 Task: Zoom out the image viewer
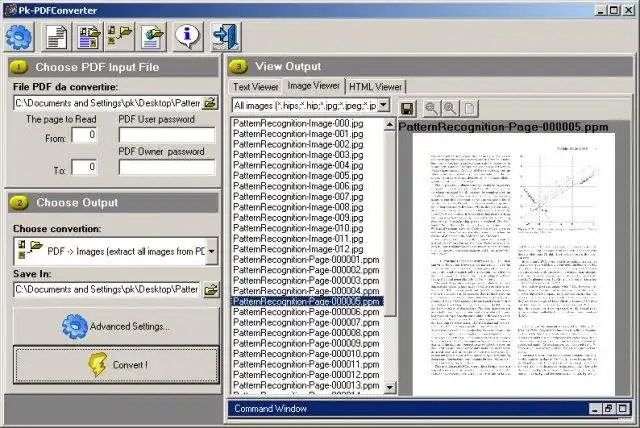[431, 109]
